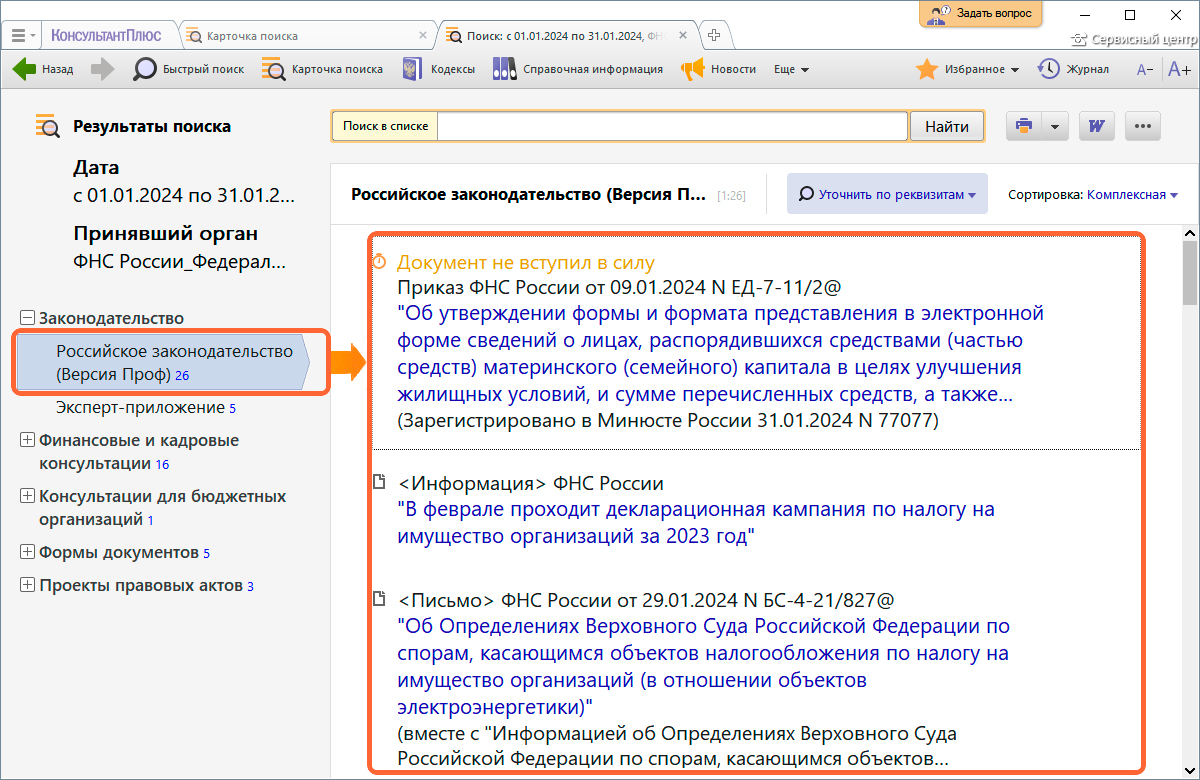Close the Поиск: с 01.01.2024 tab
Viewport: 1200px width, 780px height.
[685, 36]
